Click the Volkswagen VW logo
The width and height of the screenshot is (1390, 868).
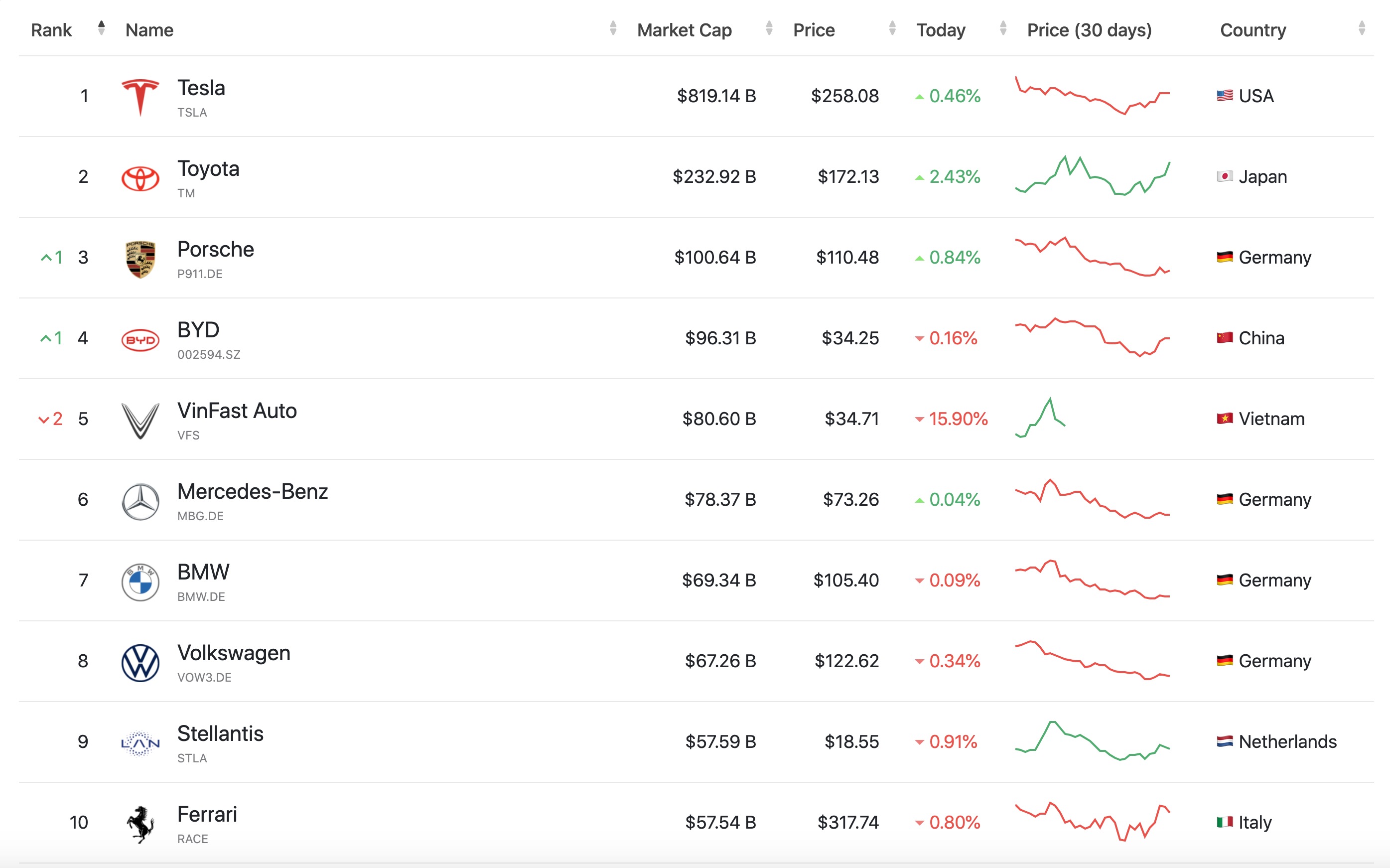point(140,663)
